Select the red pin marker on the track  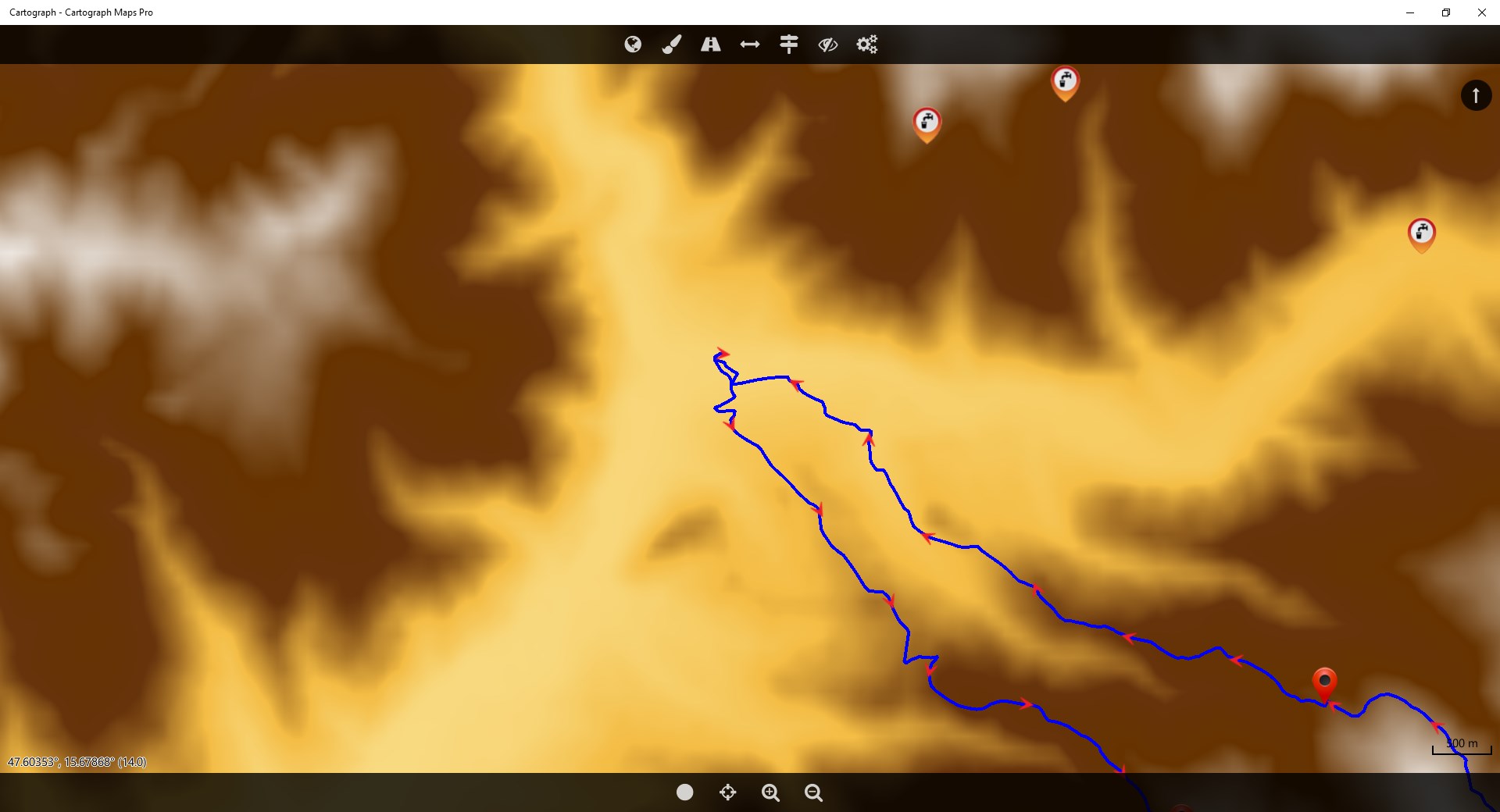tap(1324, 685)
